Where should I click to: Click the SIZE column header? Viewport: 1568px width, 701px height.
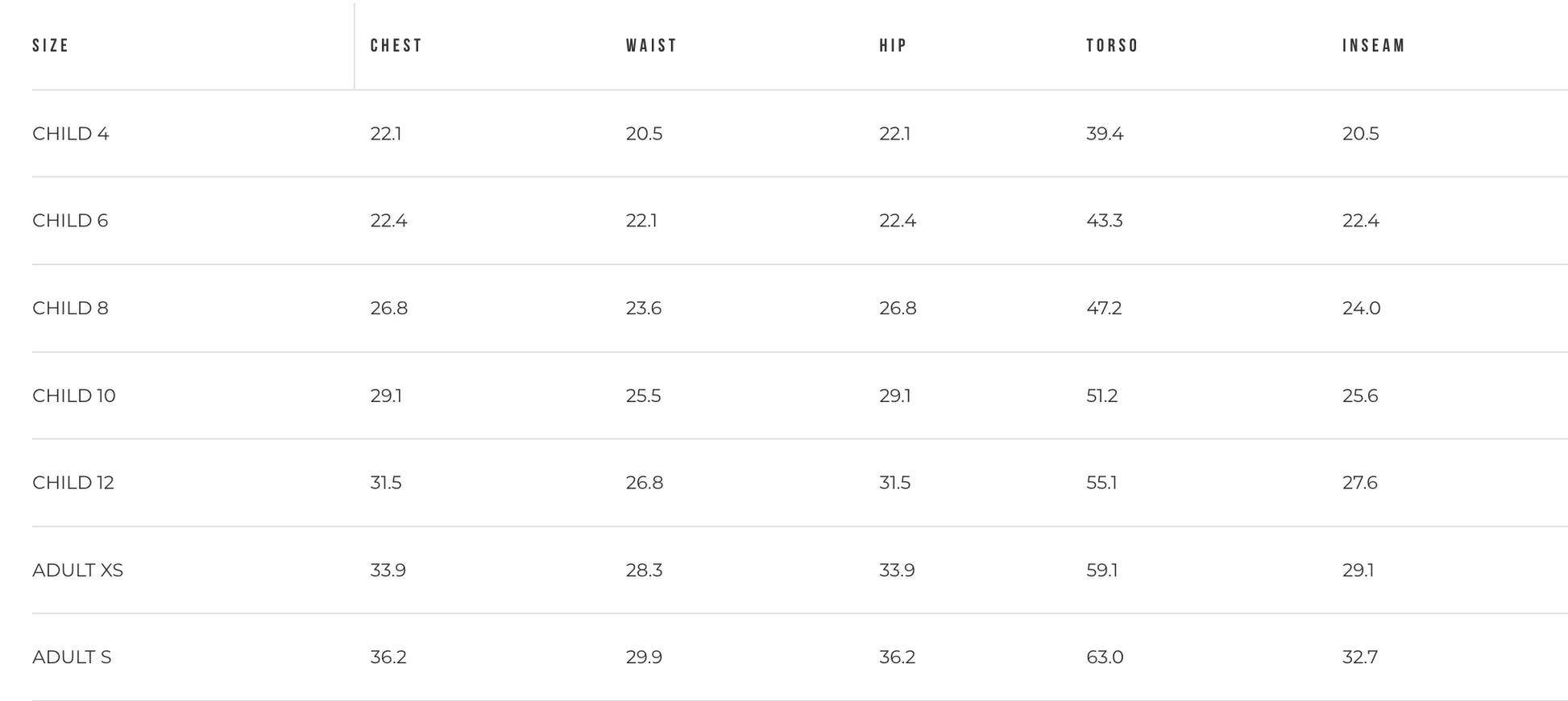click(x=51, y=46)
